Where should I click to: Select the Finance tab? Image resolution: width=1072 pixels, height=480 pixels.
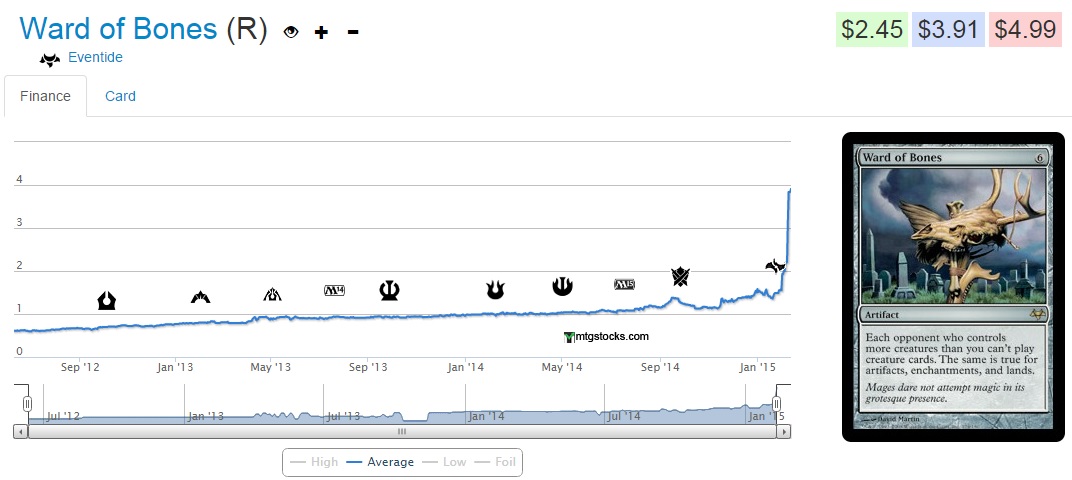[45, 96]
